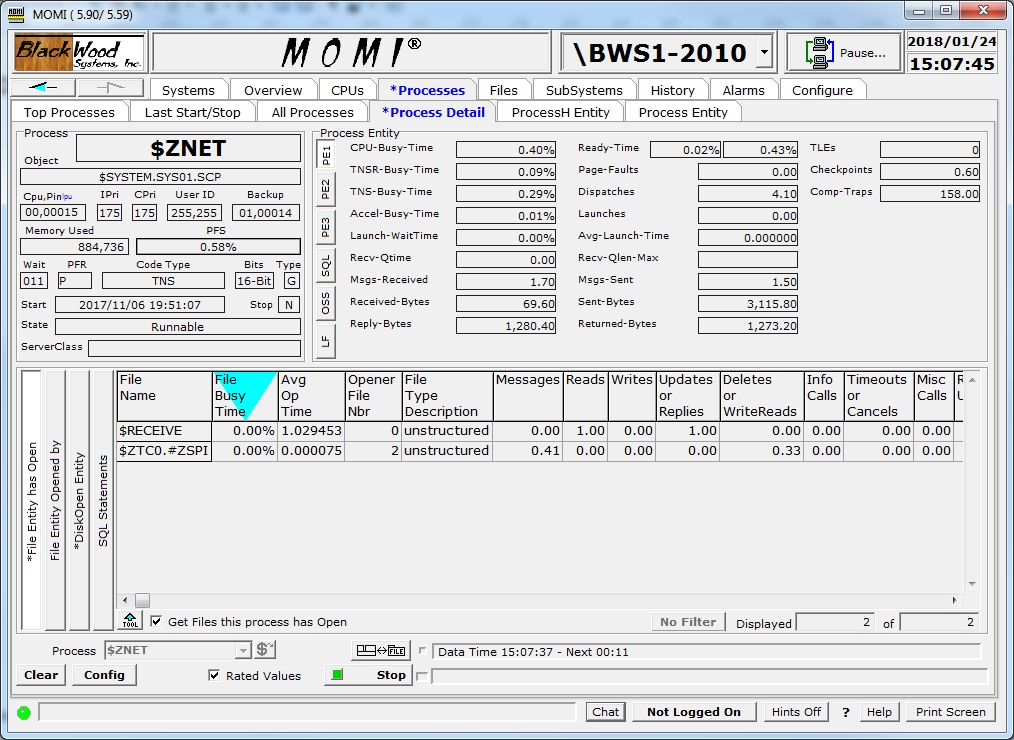Image resolution: width=1014 pixels, height=740 pixels.
Task: Expand the Process $ZNET combo box
Action: tap(242, 650)
